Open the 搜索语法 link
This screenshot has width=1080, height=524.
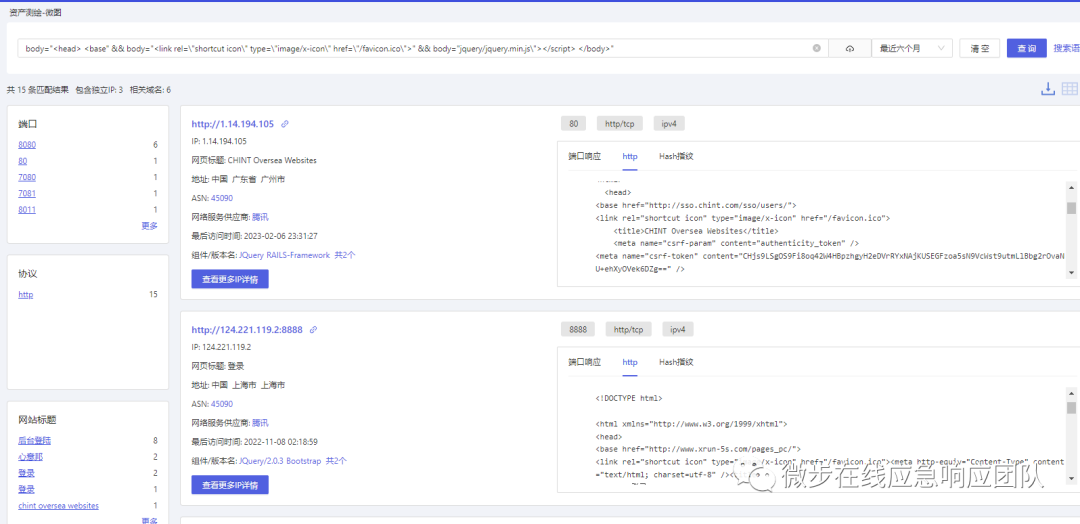pyautogui.click(x=1066, y=48)
